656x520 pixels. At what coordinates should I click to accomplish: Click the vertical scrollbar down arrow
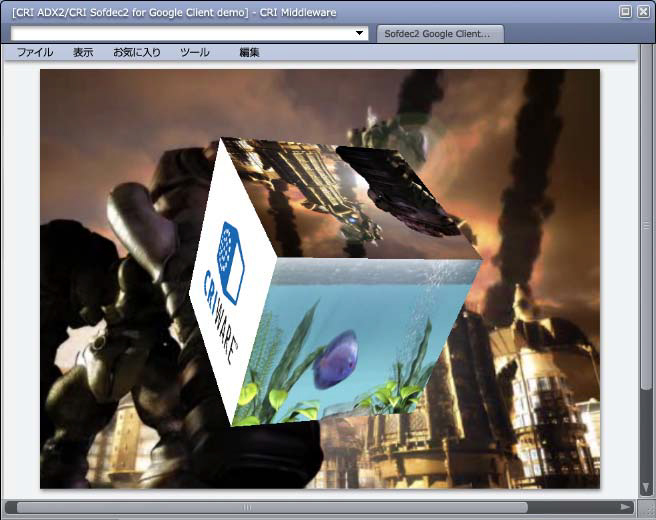point(646,487)
